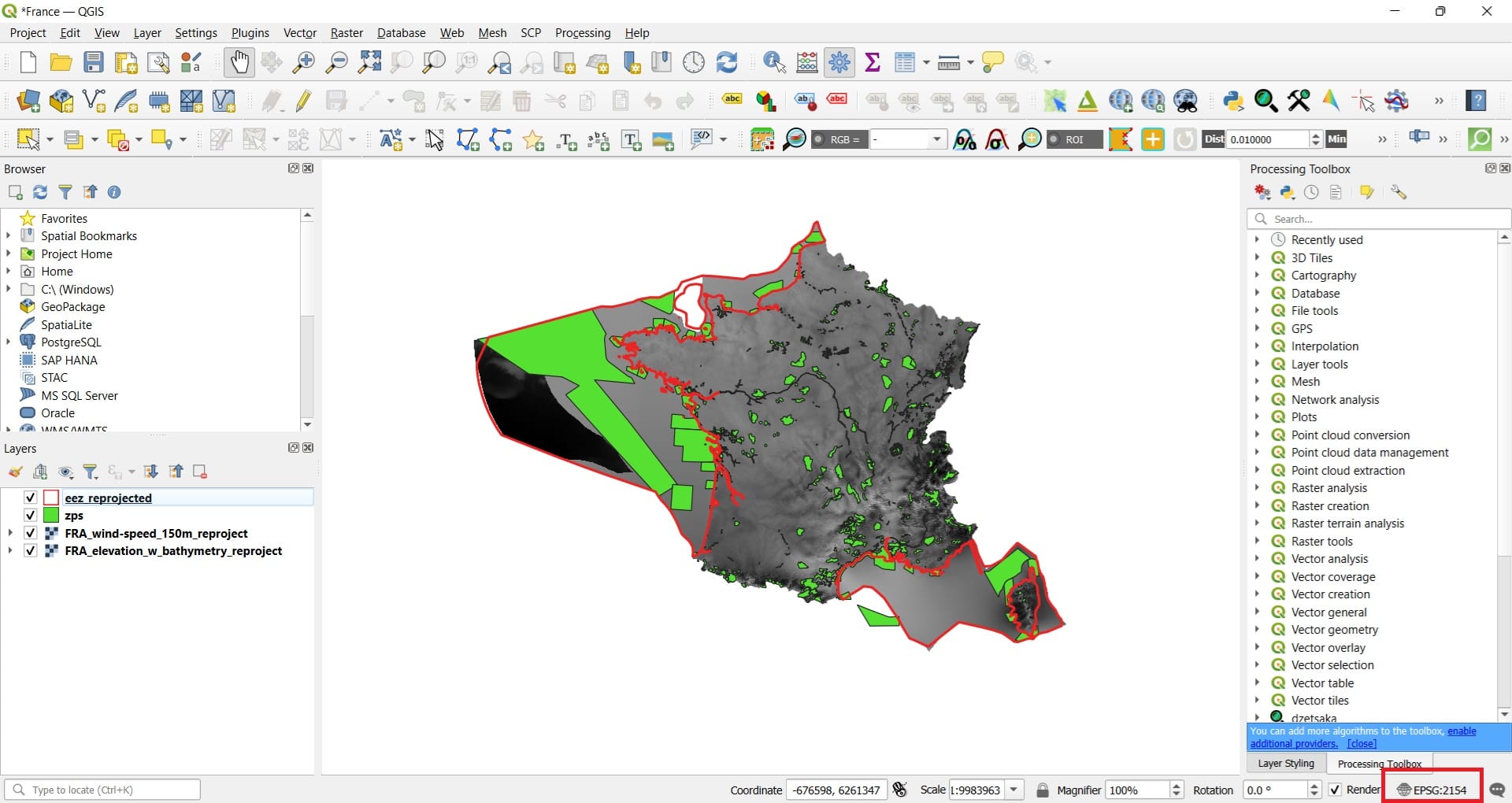The width and height of the screenshot is (1512, 803).
Task: Open the Vector menu
Action: coord(300,32)
